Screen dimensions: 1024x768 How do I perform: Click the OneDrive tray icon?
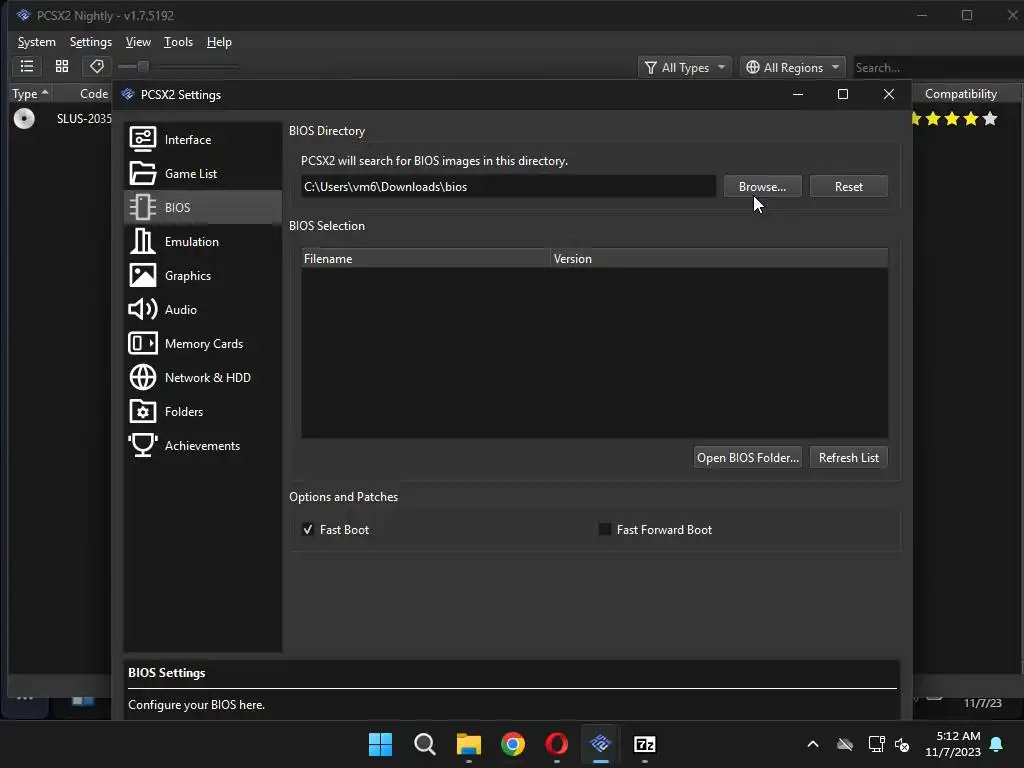click(x=845, y=744)
